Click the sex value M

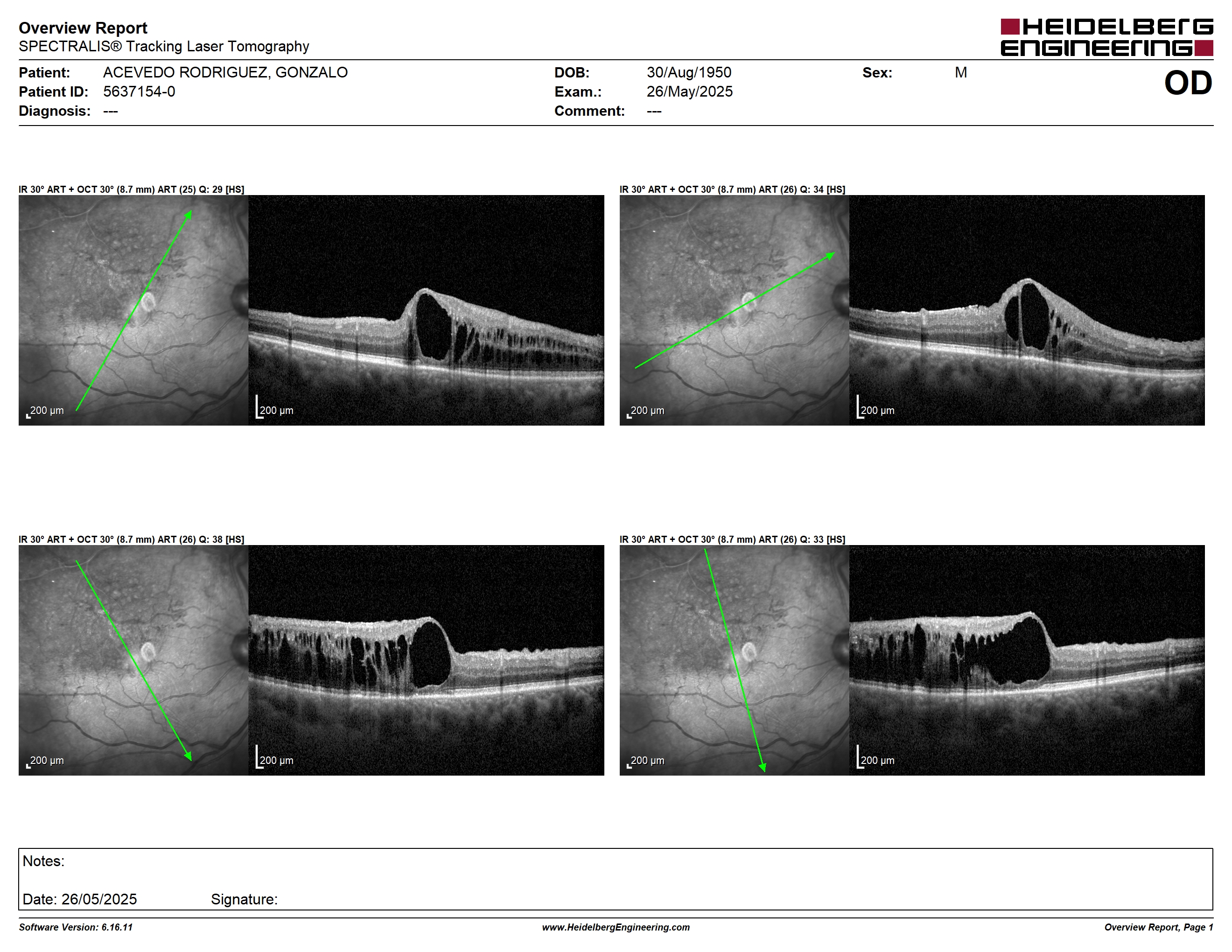pos(961,72)
